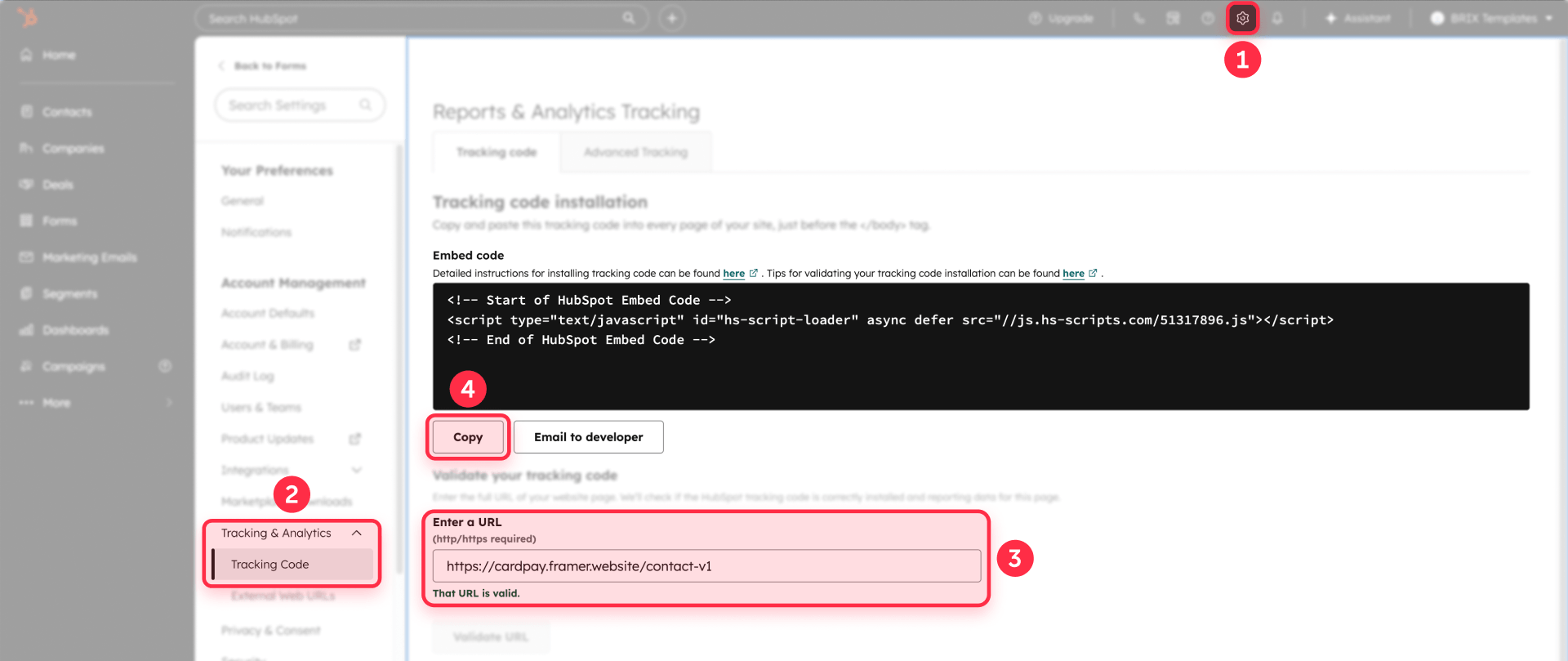The width and height of the screenshot is (1568, 661).
Task: Open Dashboards in left navigation
Action: coord(65,330)
